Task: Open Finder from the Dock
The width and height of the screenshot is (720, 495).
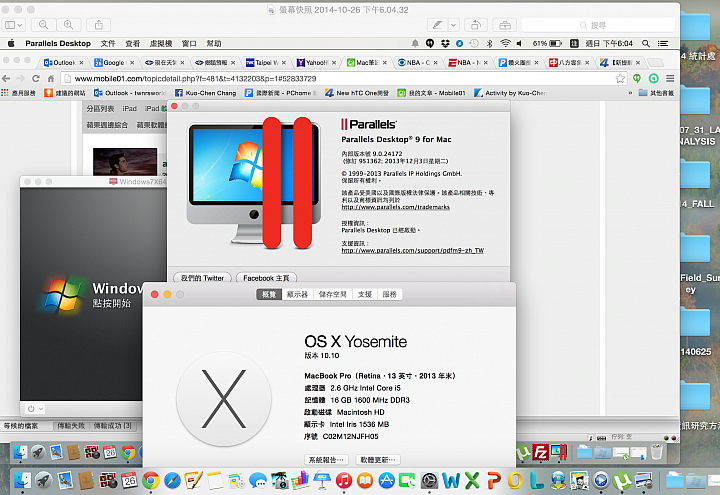Action: (x=22, y=481)
